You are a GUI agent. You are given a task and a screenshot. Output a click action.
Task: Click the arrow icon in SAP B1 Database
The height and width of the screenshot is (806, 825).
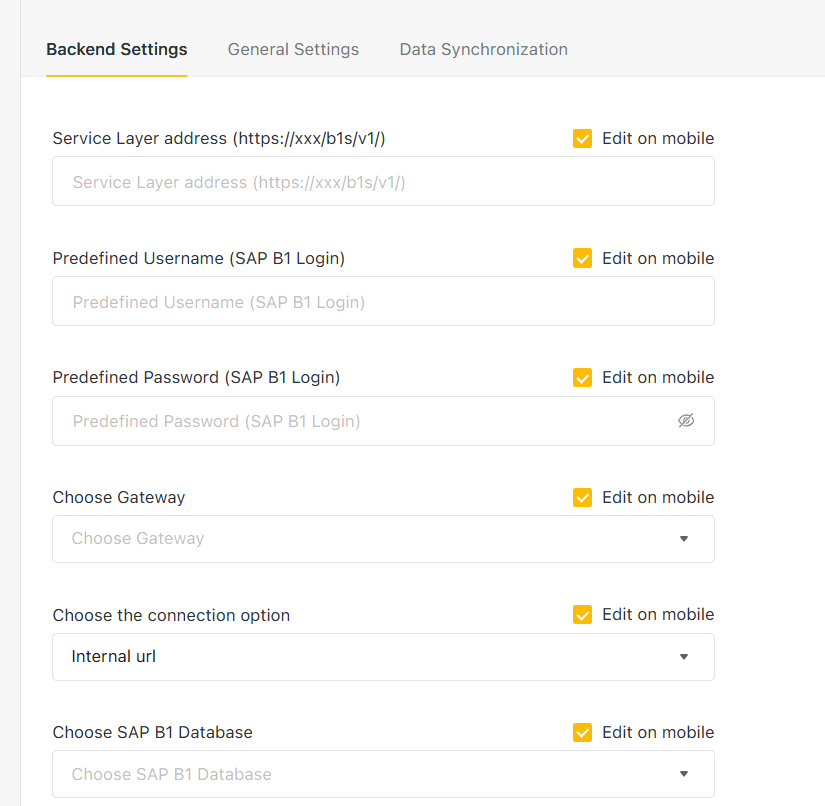(x=684, y=774)
